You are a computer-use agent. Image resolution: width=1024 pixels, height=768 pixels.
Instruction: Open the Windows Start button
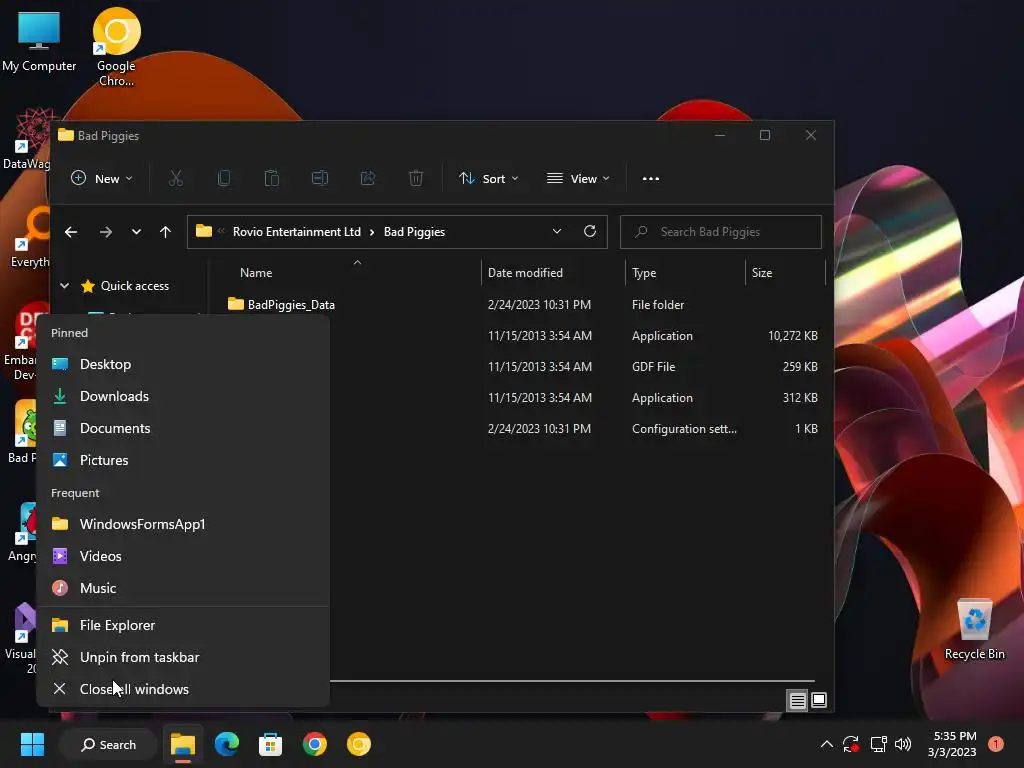(32, 744)
